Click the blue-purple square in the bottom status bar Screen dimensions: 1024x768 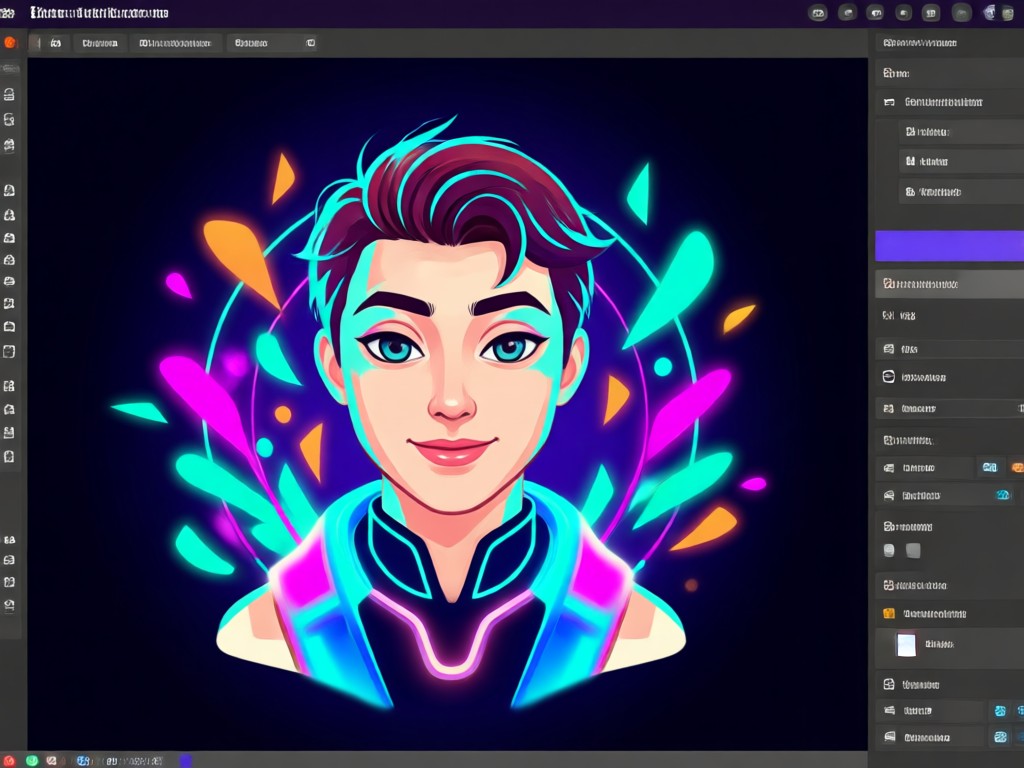[185, 761]
